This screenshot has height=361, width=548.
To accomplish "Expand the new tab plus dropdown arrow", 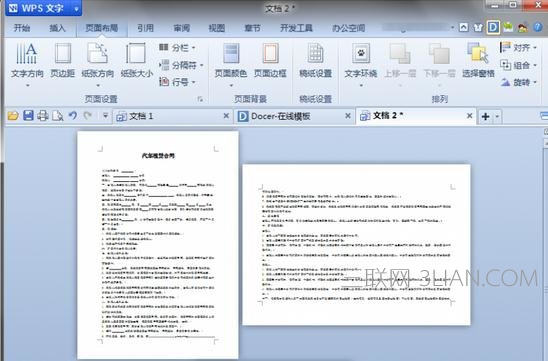I will (497, 116).
